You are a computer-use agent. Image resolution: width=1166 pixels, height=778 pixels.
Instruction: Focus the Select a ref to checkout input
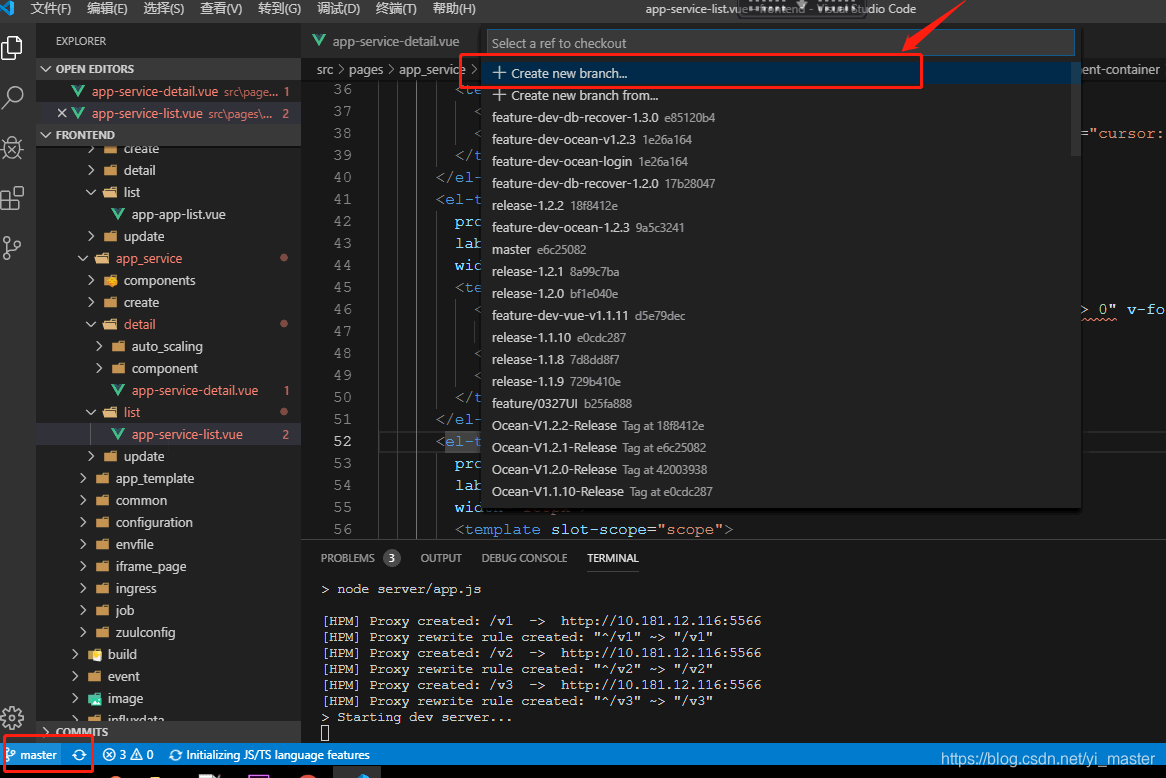(781, 43)
